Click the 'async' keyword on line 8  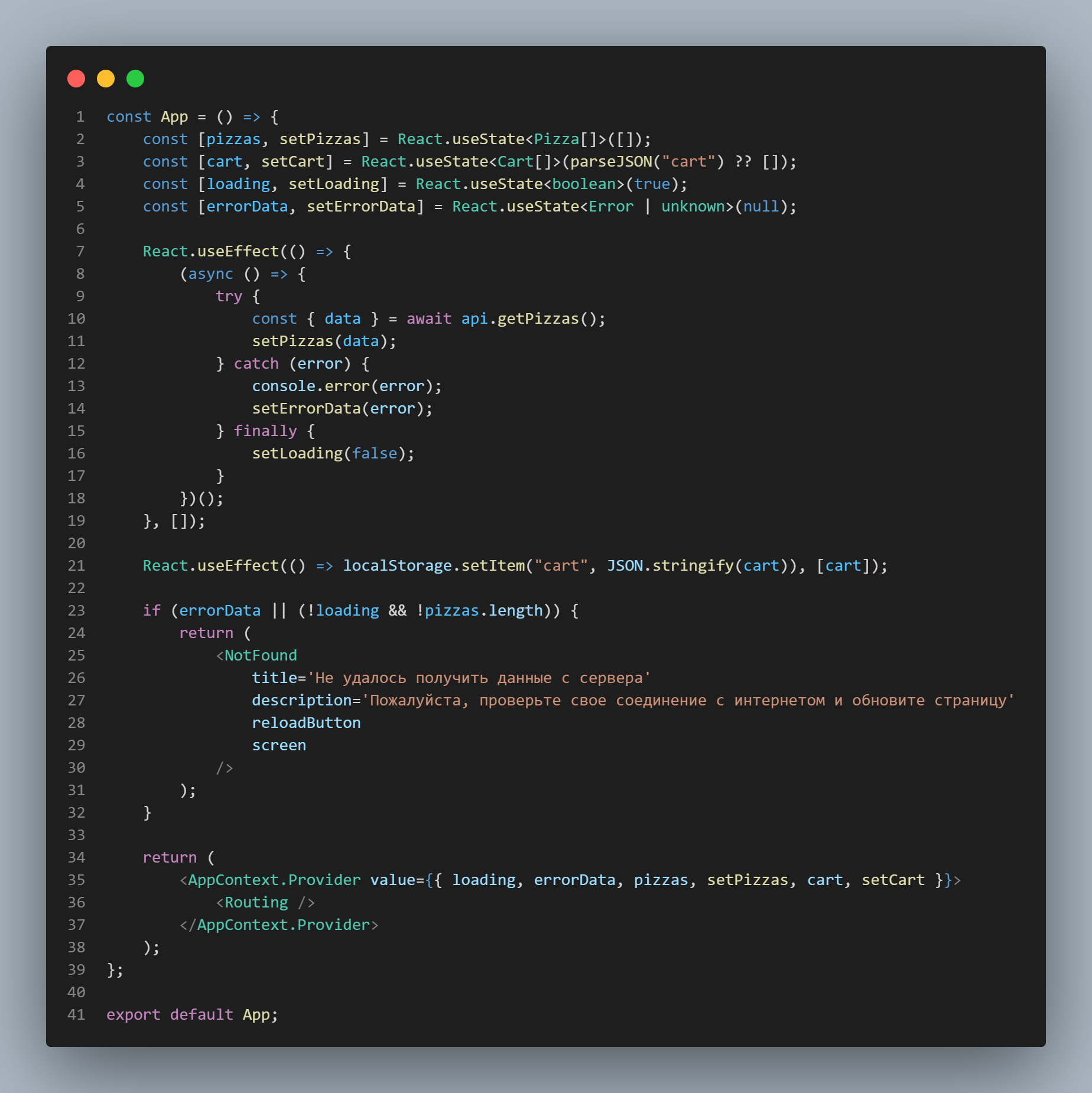click(211, 274)
